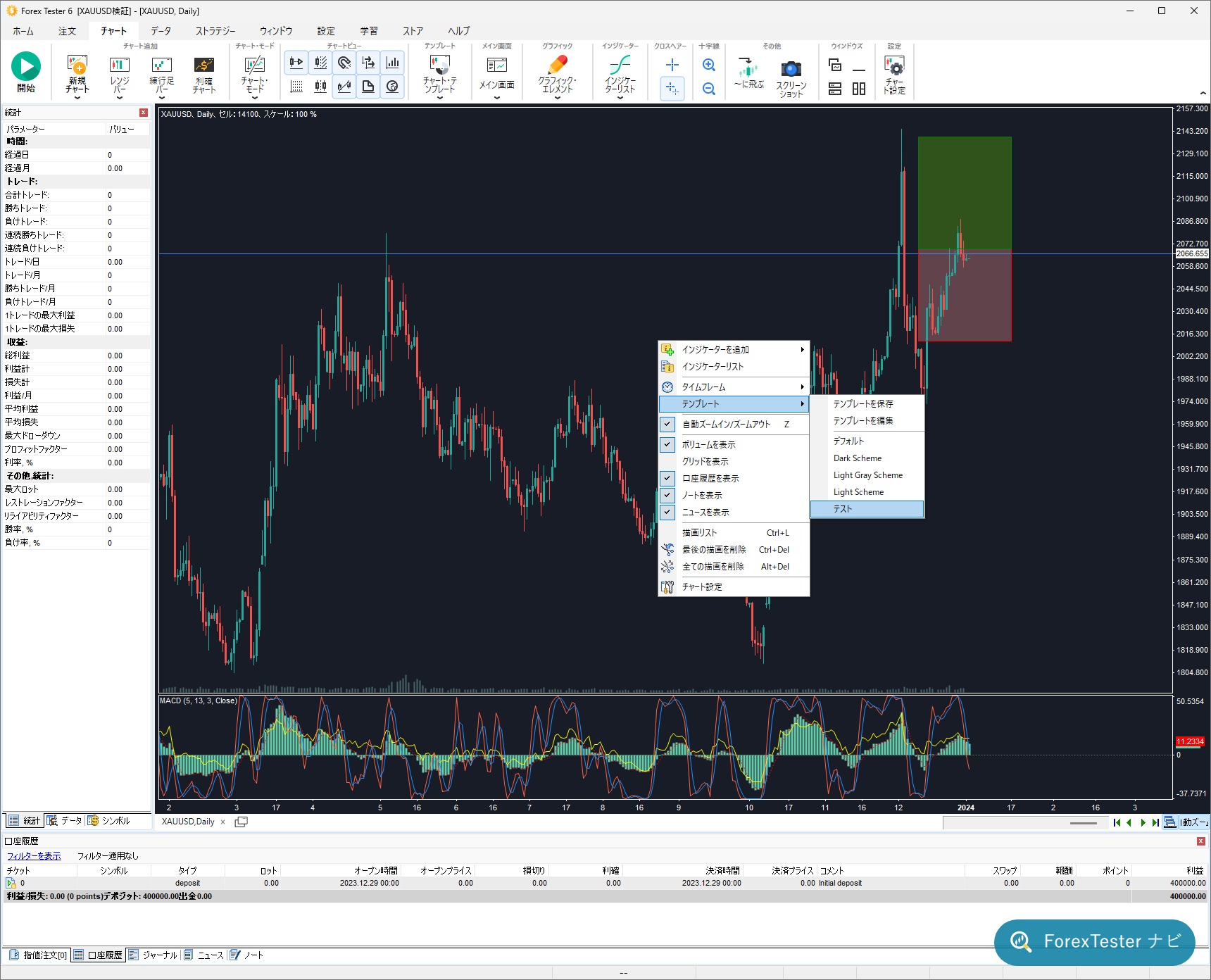Switch to the シンボル panel tab
The image size is (1211, 980).
109,820
